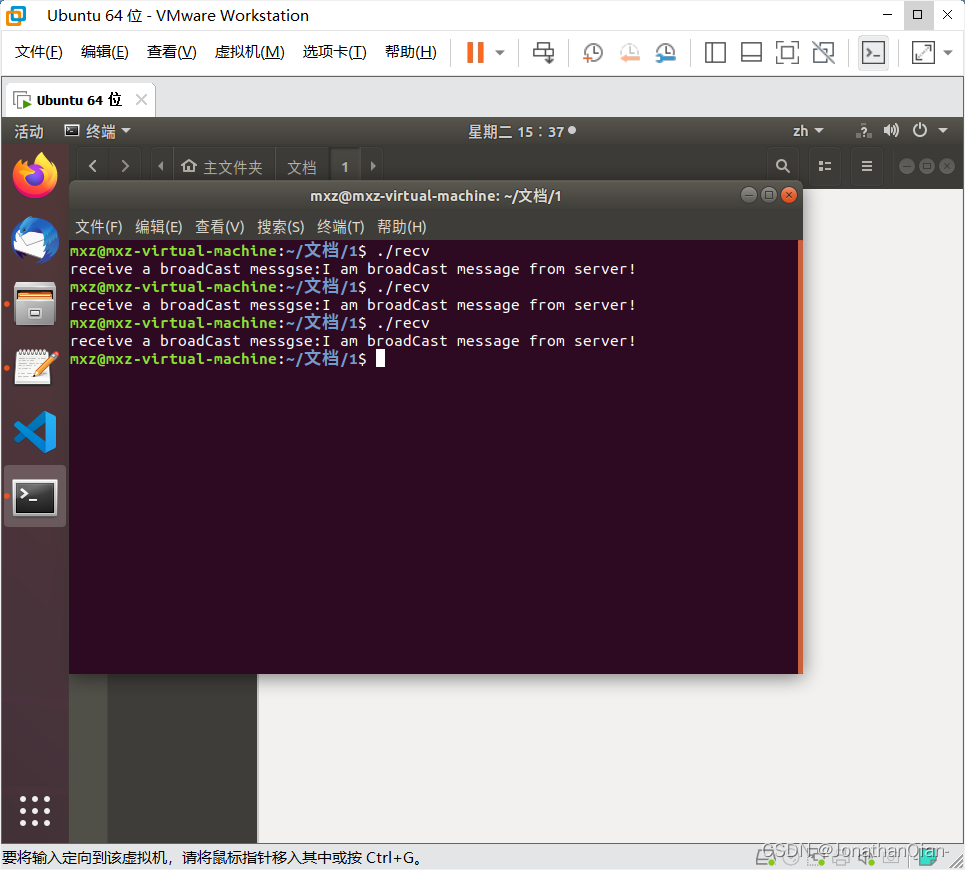Expand the dropdown arrow beside pause button
965x870 pixels.
click(x=500, y=52)
